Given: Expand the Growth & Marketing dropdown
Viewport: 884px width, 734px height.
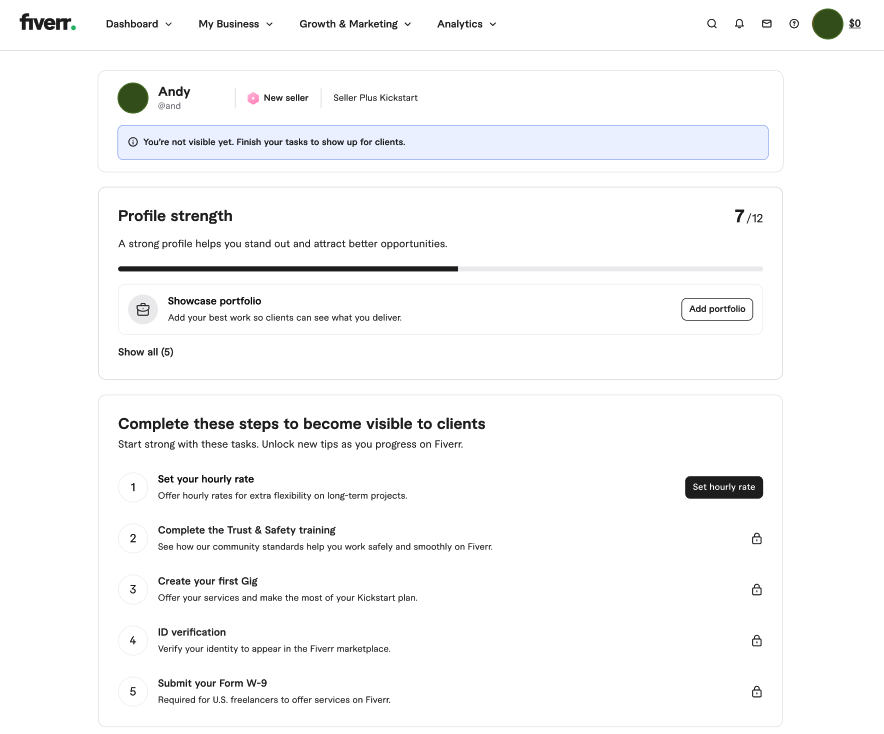Looking at the screenshot, I should [x=355, y=24].
